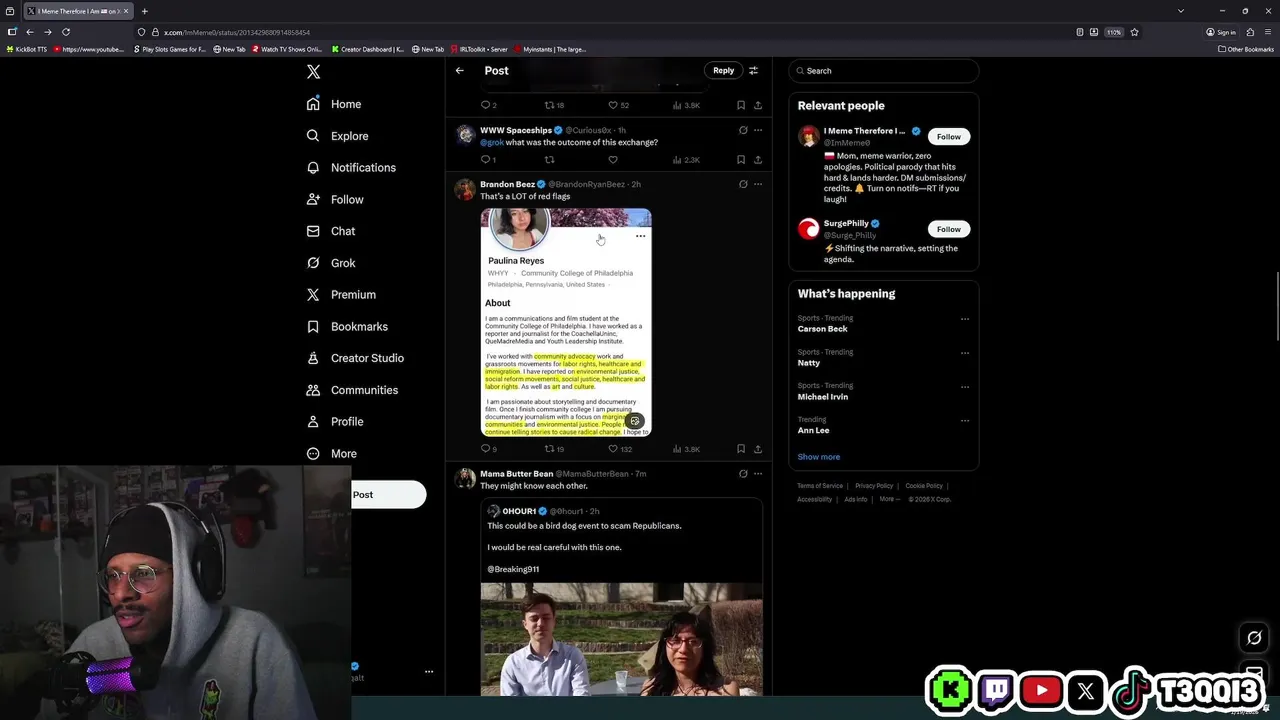The height and width of the screenshot is (720, 1280).
Task: Open a new browser tab
Action: [144, 11]
